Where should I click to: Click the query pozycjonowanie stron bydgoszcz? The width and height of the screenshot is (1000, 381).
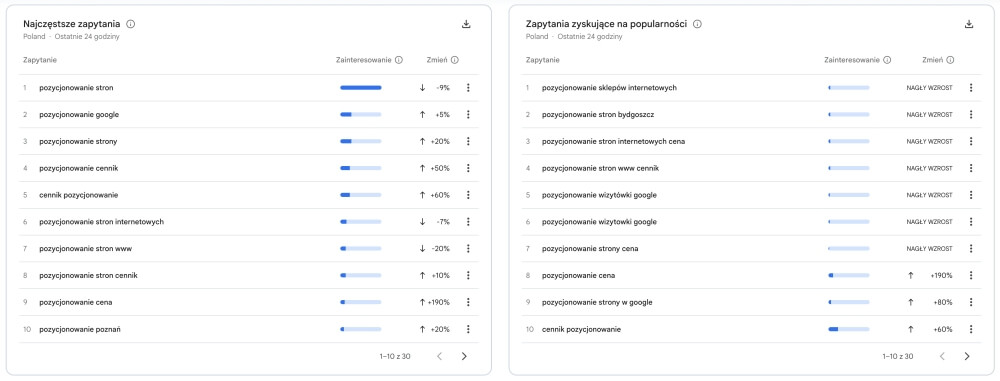(598, 115)
